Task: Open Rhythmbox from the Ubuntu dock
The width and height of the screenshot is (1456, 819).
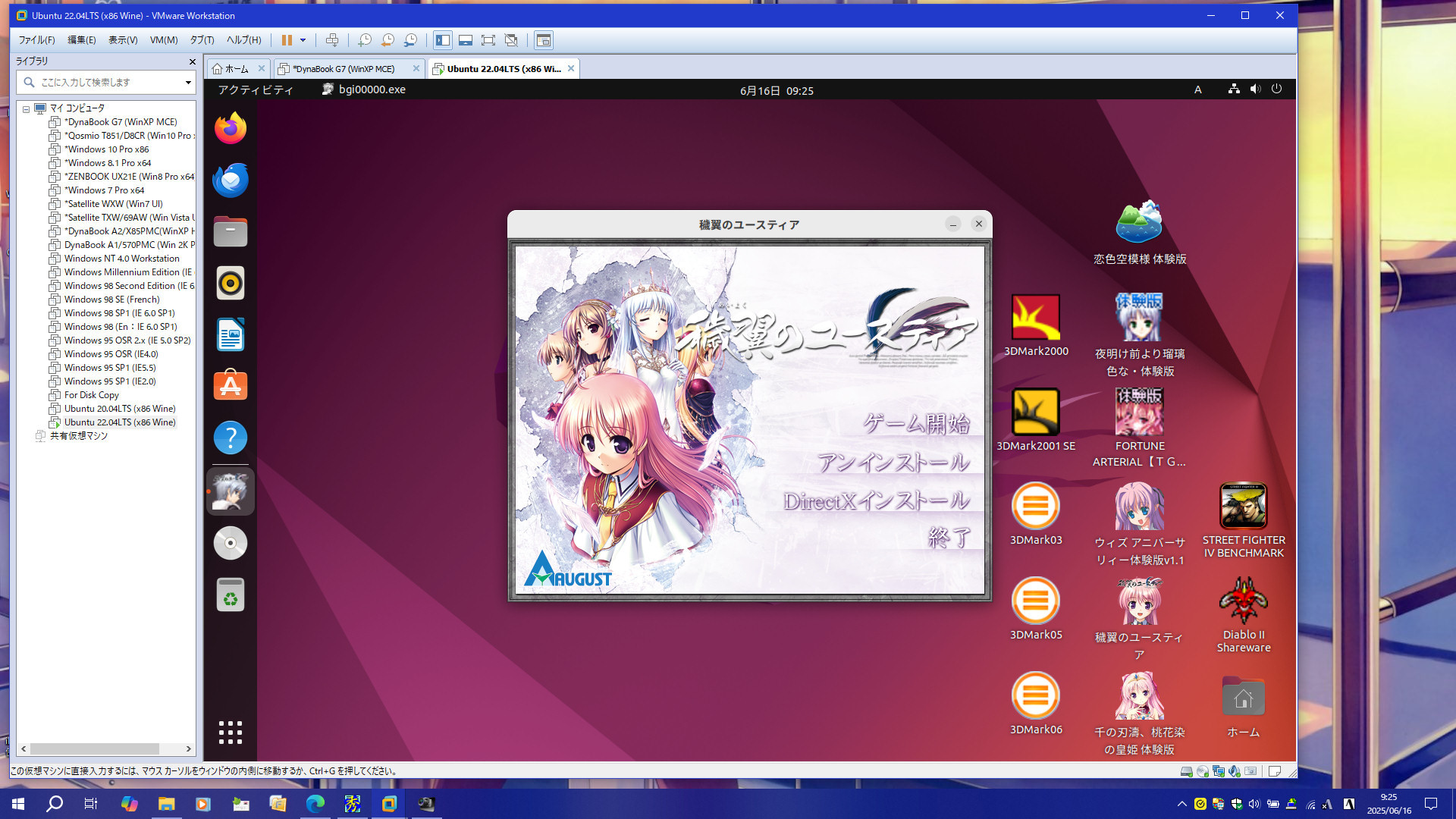Action: (231, 283)
